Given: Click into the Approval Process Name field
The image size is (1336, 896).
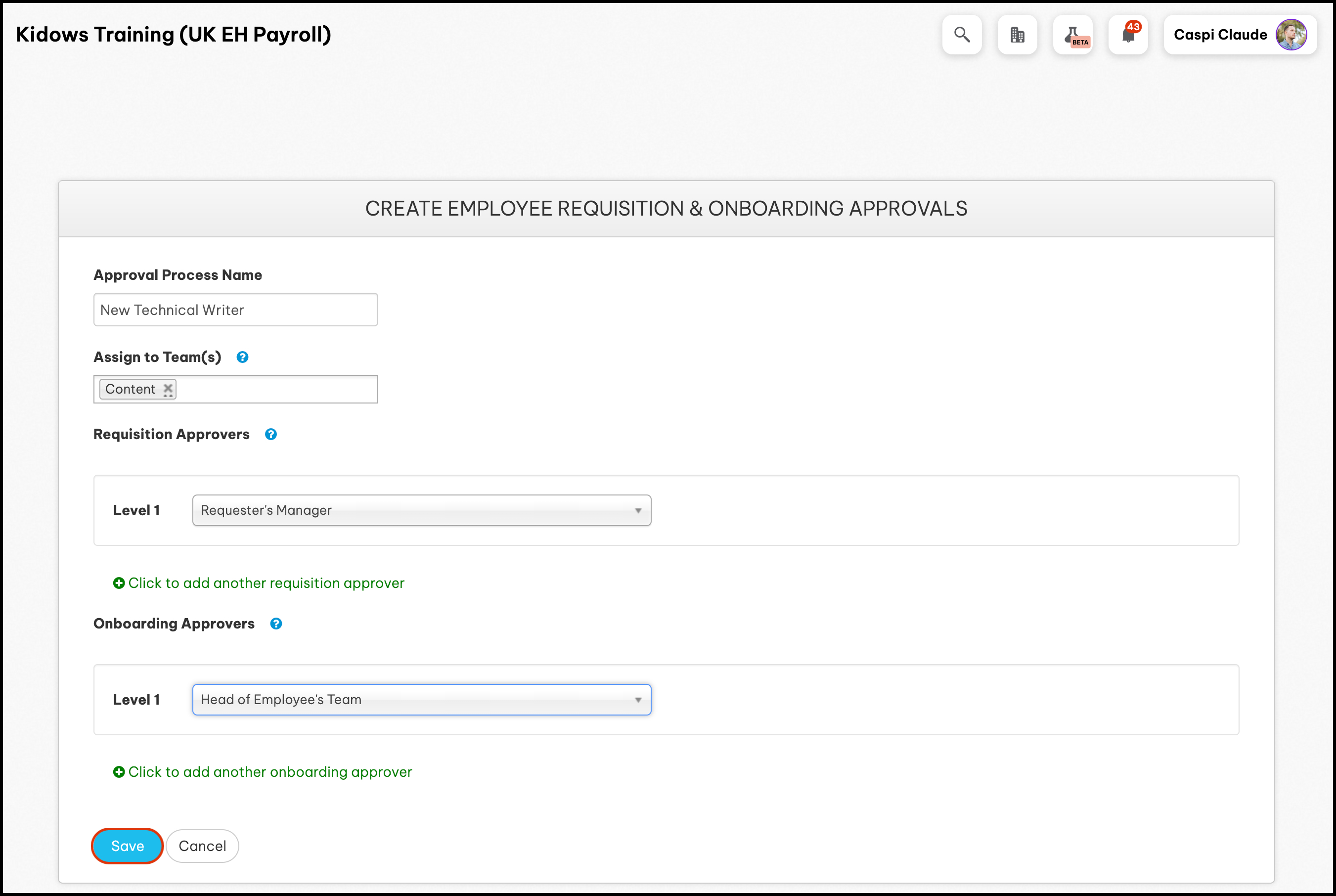Looking at the screenshot, I should coord(235,310).
